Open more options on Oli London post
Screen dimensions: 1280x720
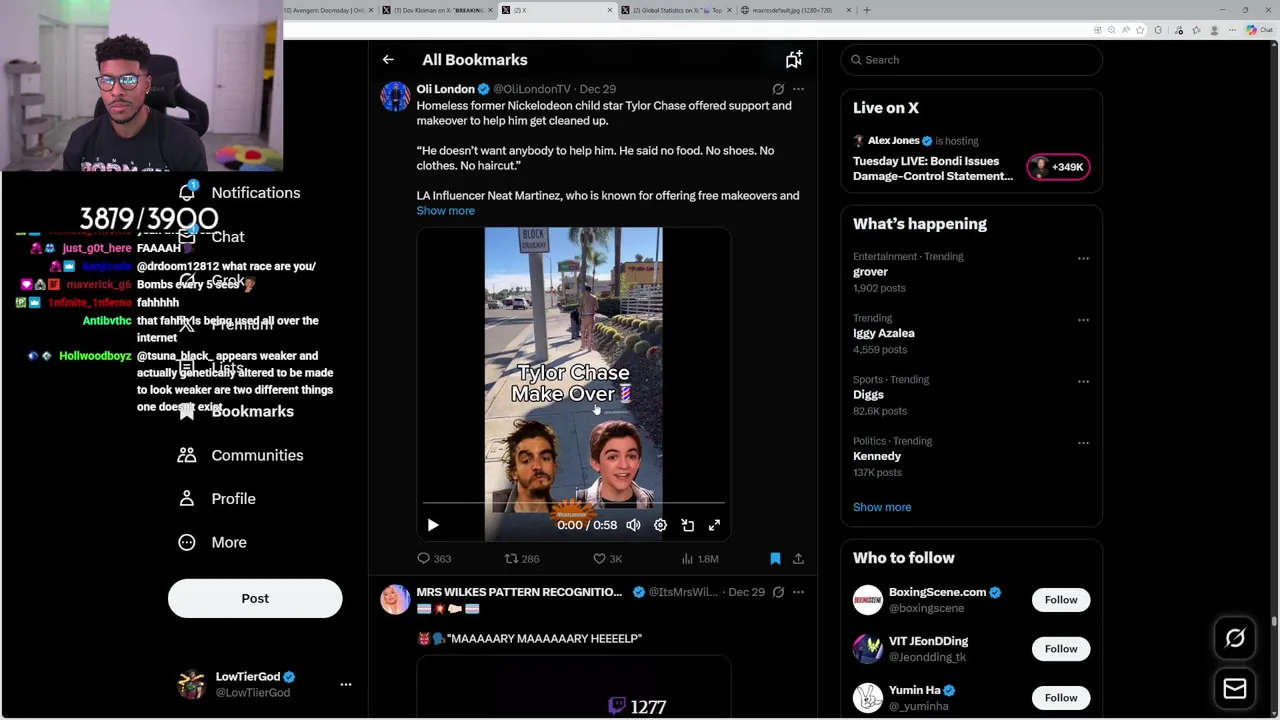click(798, 89)
